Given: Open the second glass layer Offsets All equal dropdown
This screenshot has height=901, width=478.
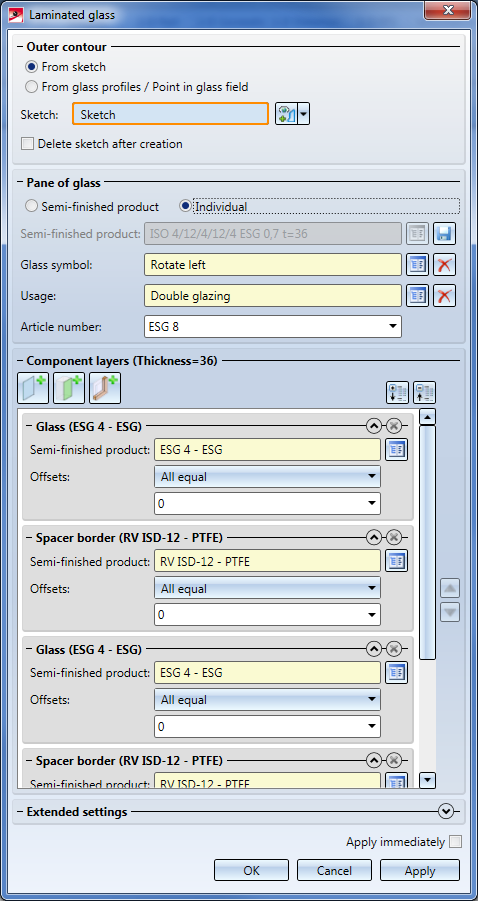Looking at the screenshot, I should click(267, 700).
